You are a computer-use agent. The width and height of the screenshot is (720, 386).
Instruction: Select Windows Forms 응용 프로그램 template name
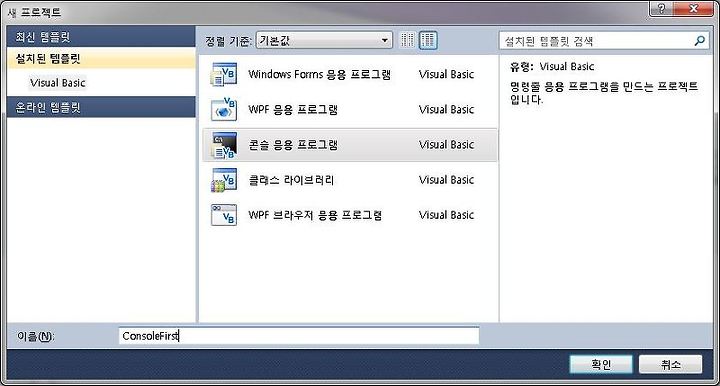319,74
